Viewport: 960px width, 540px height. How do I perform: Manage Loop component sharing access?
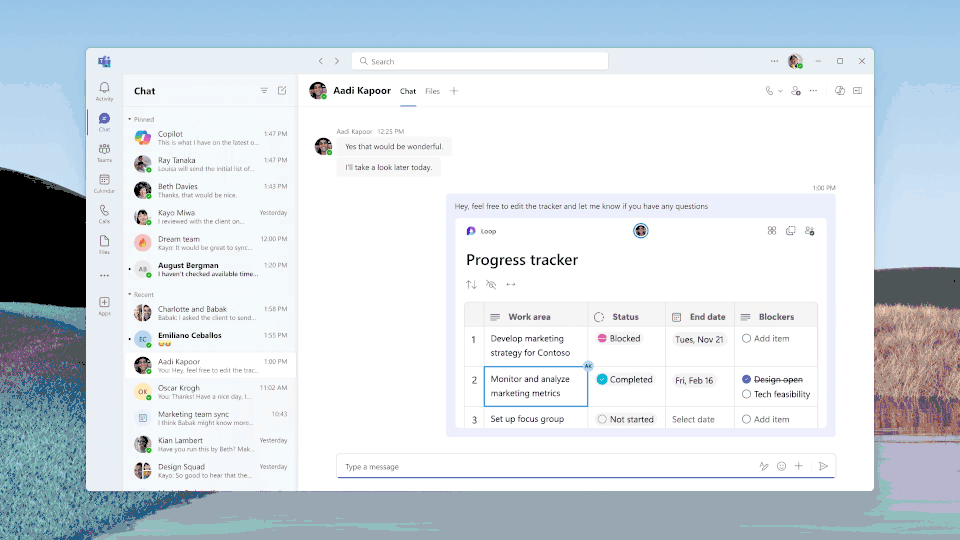[x=809, y=231]
